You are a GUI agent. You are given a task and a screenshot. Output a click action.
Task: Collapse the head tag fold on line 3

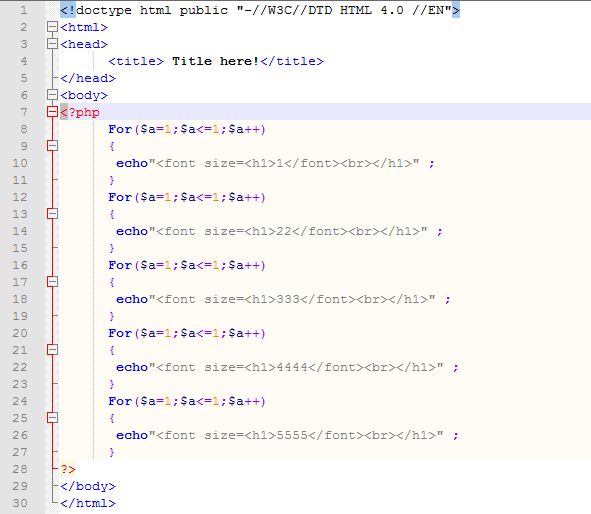click(x=52, y=44)
